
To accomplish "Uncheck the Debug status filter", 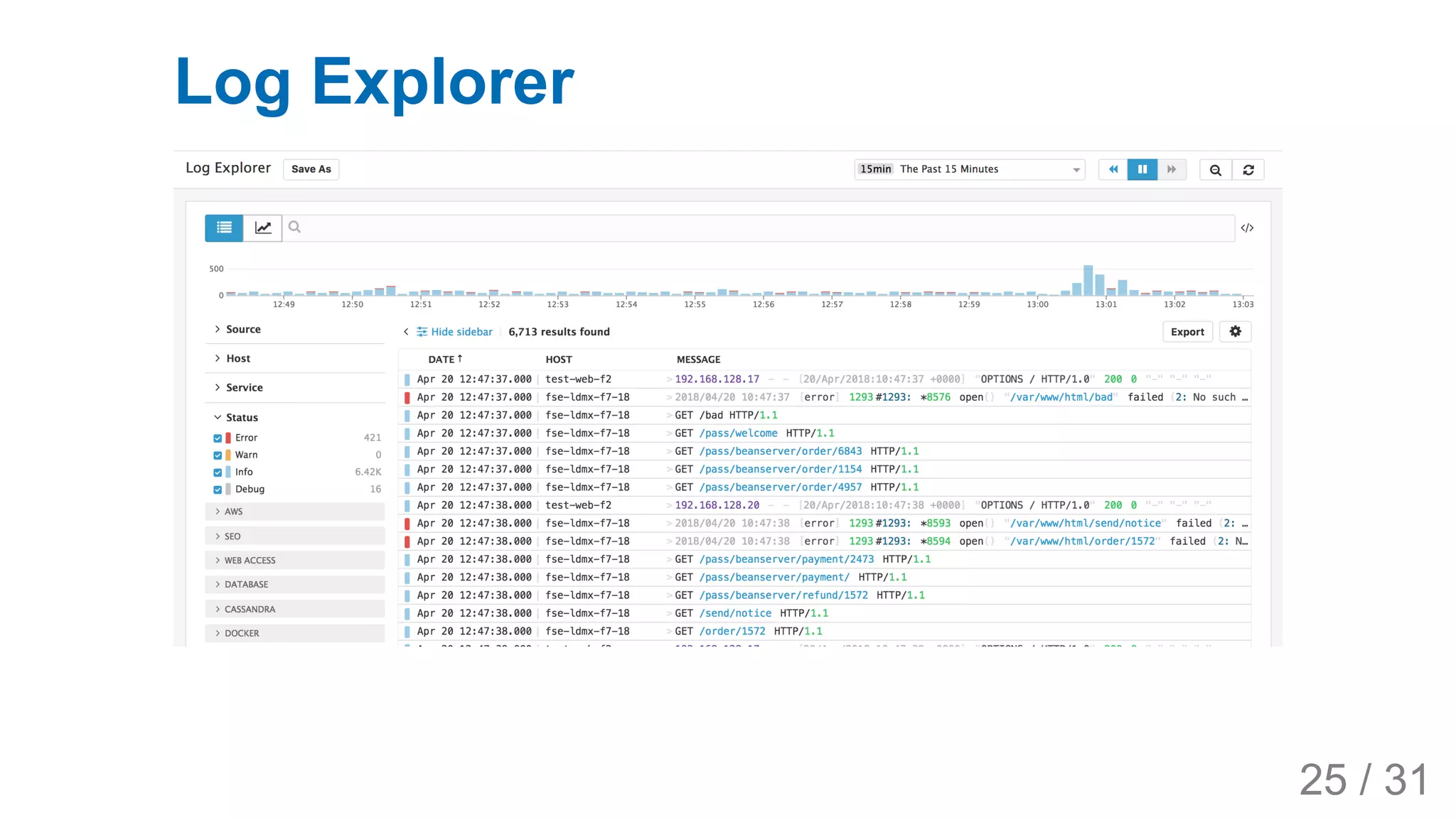I will (218, 489).
